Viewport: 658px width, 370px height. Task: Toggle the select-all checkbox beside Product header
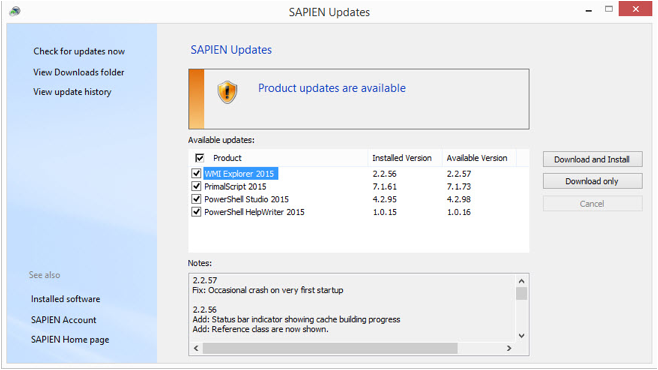coord(199,158)
